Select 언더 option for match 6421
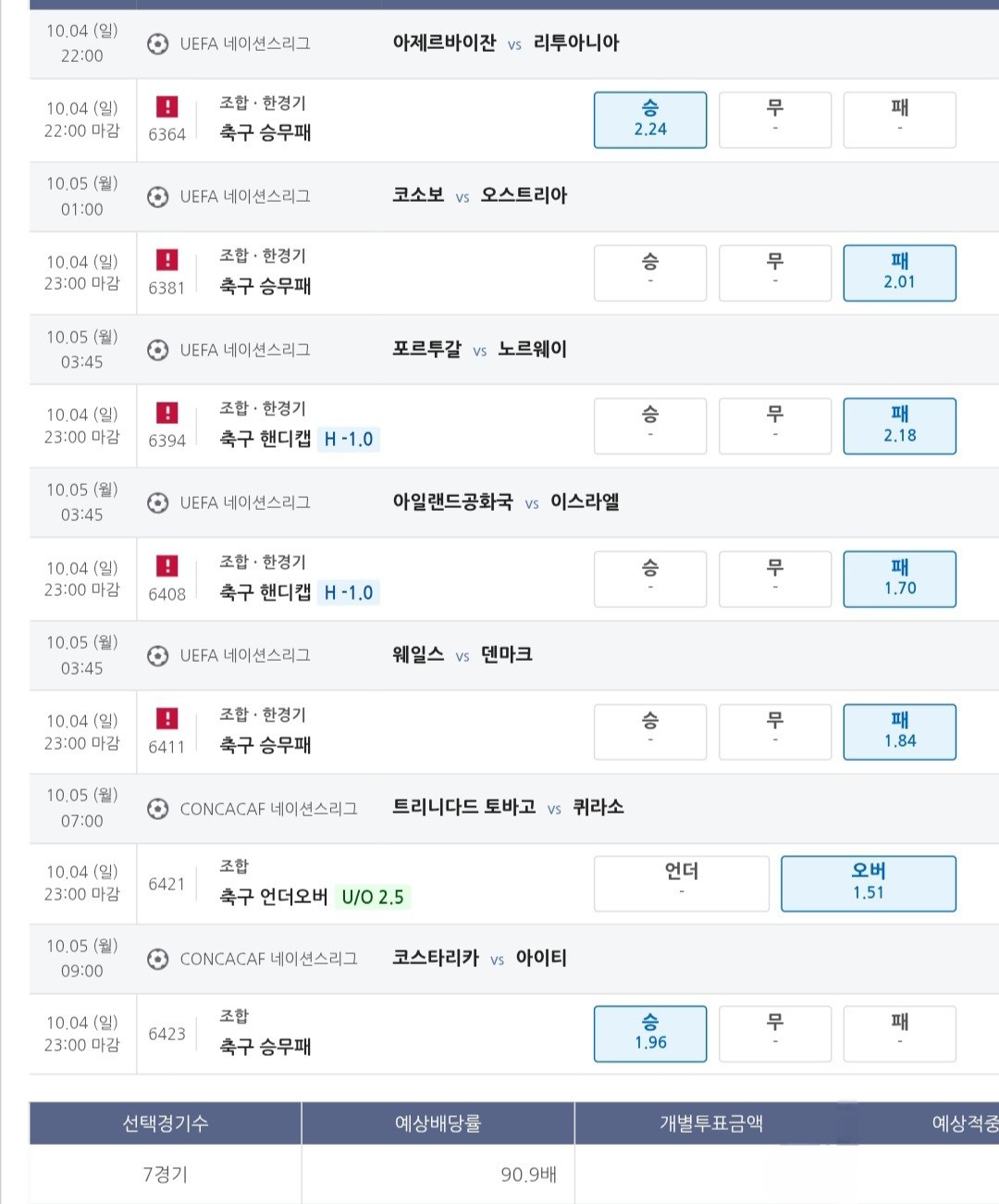 [682, 884]
